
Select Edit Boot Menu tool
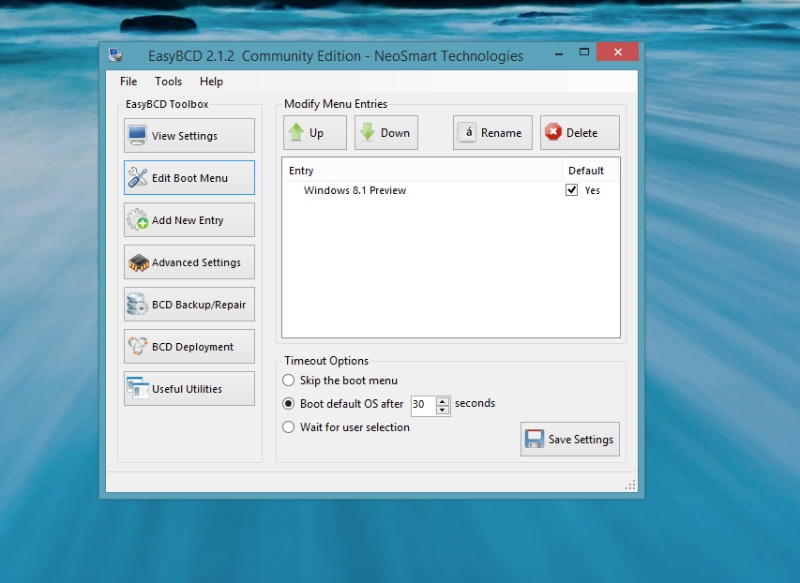point(189,178)
